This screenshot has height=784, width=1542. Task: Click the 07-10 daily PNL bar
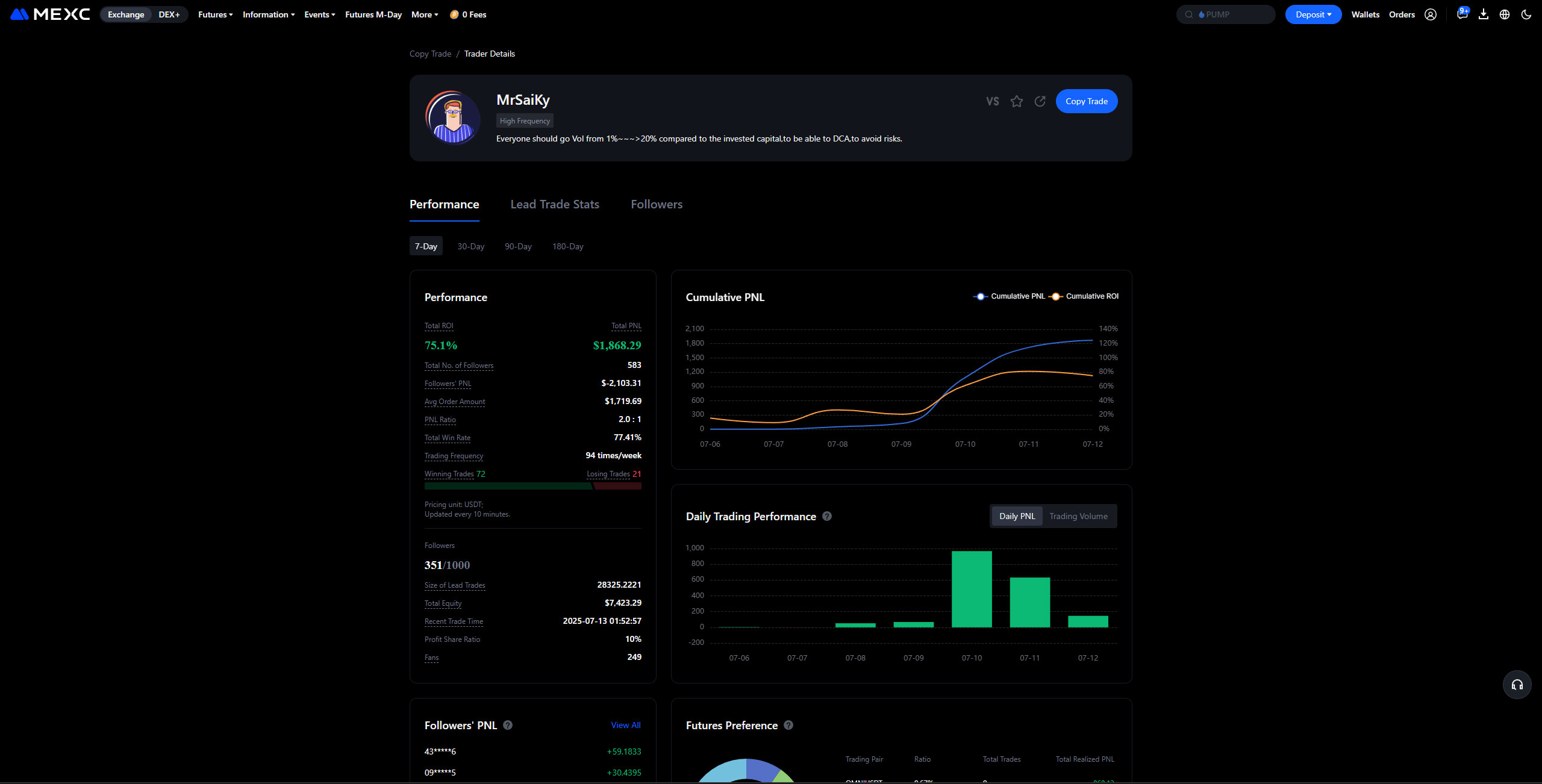(972, 589)
